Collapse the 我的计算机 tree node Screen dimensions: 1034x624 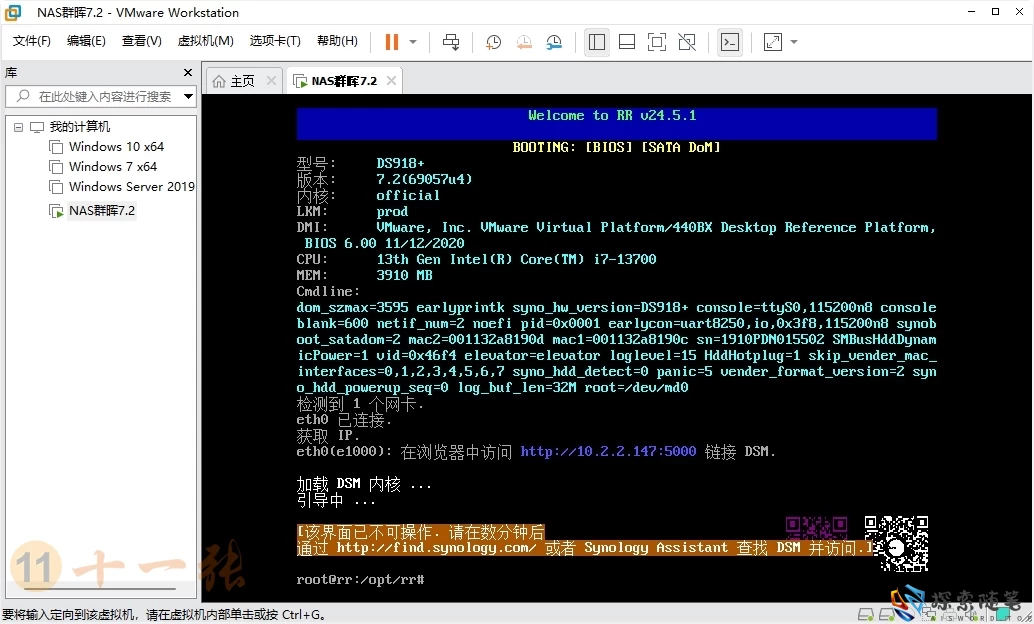pyautogui.click(x=16, y=126)
